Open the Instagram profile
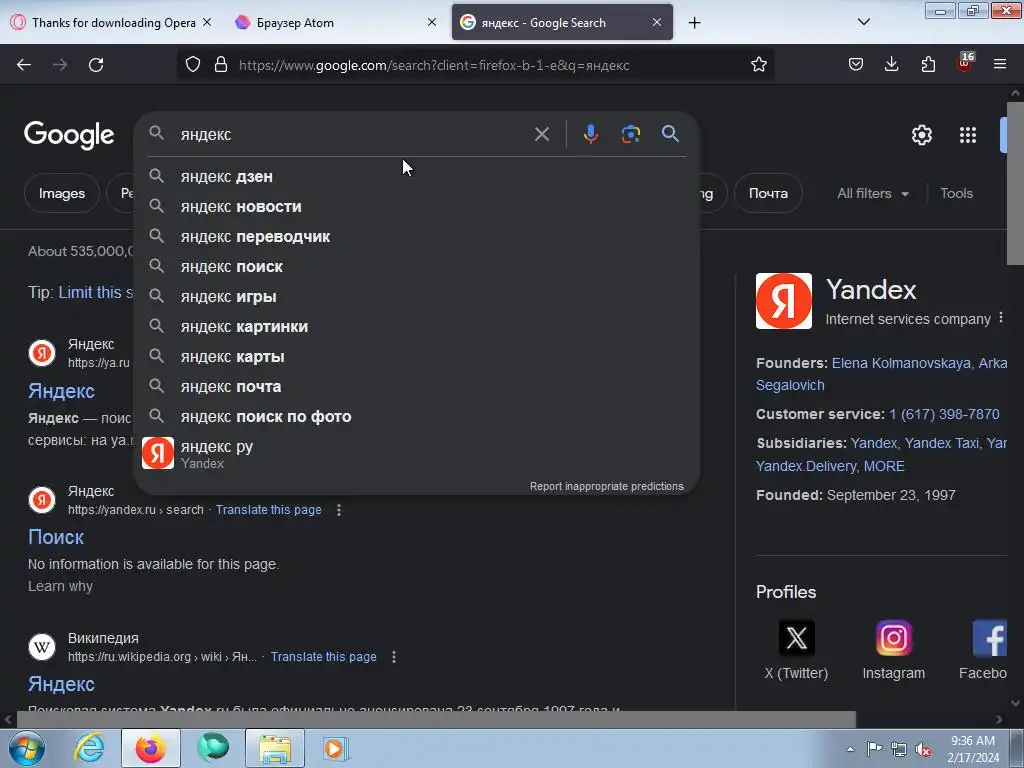Screen dimensions: 1024x768 coord(893,650)
